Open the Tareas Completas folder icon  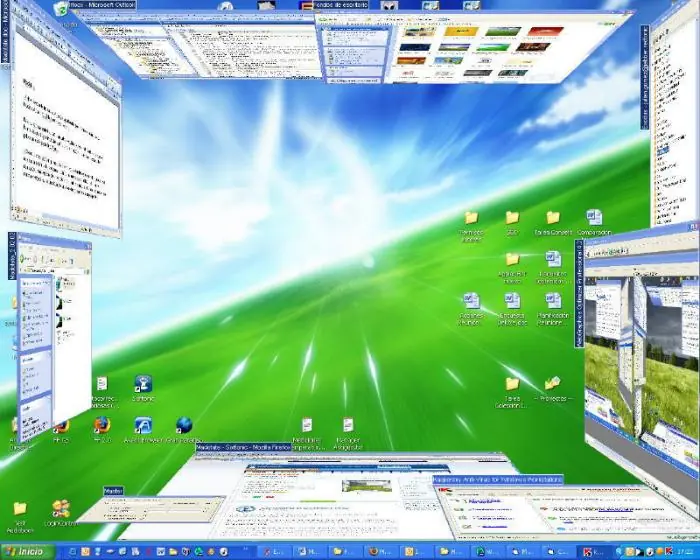[x=553, y=218]
